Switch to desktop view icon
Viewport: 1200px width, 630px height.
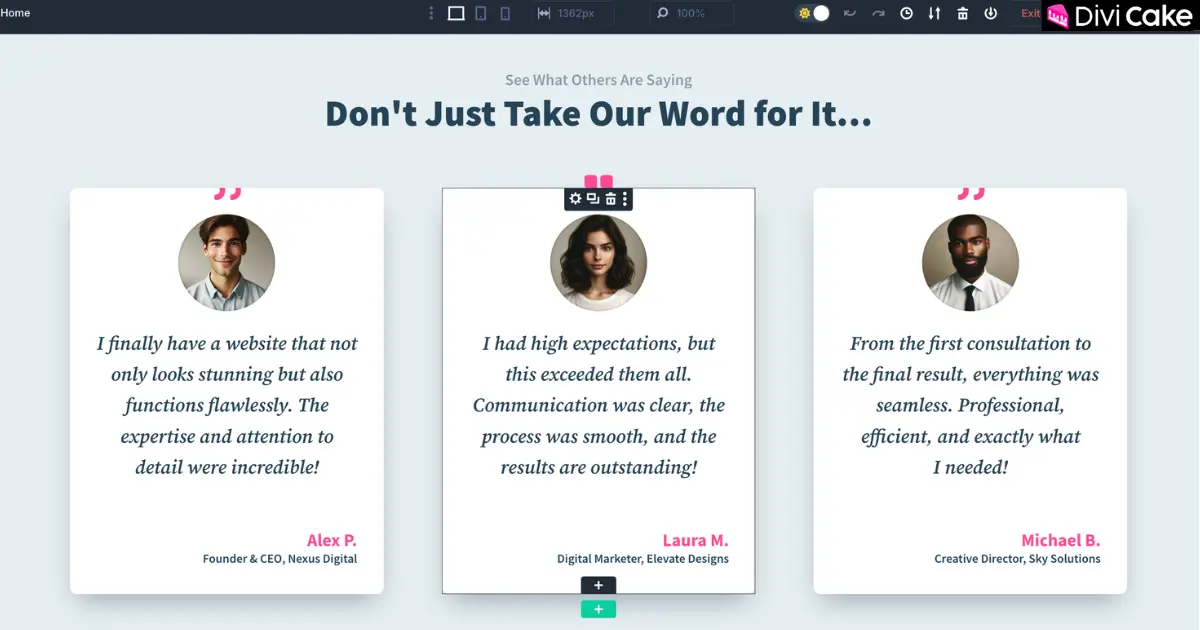click(456, 13)
